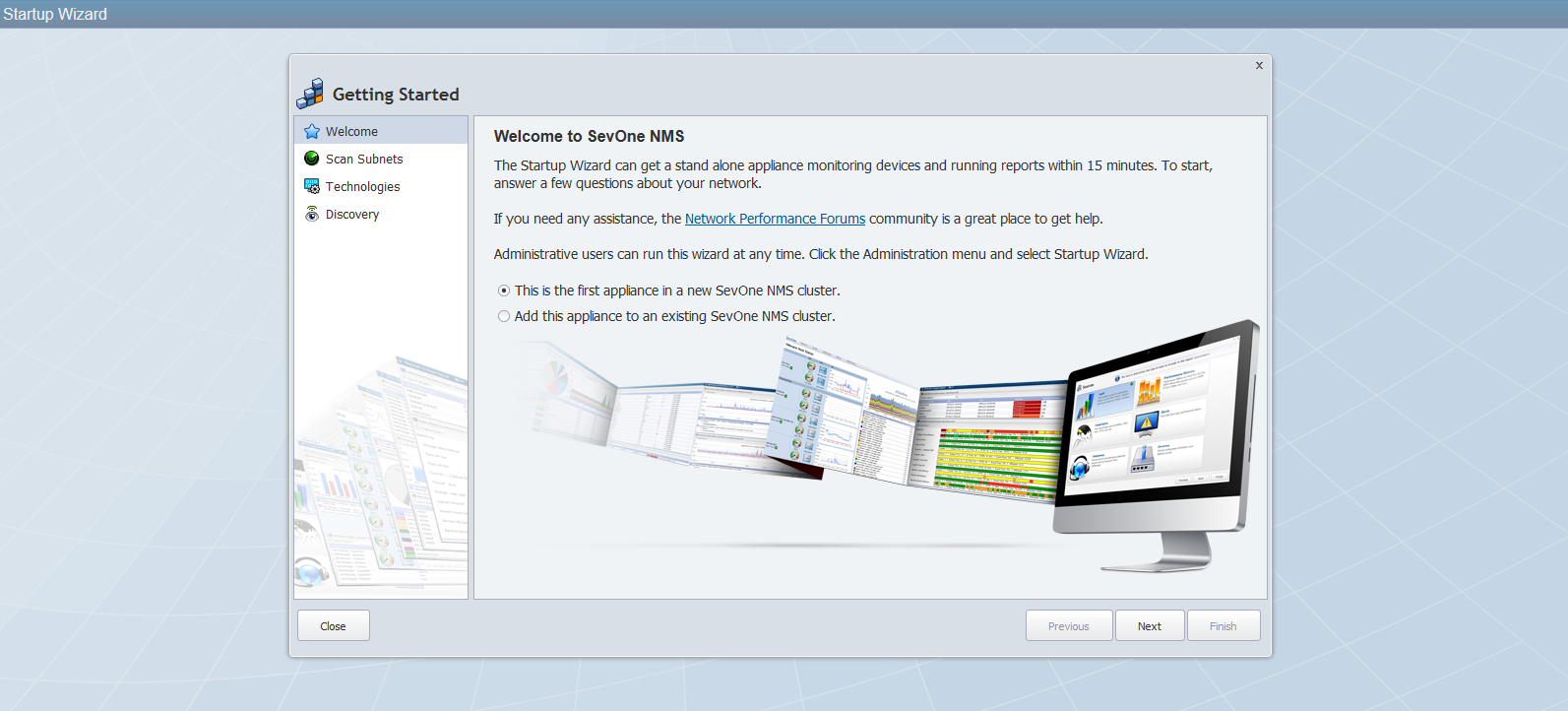
Task: Click the 'Startup Wizard' page title
Action: pos(55,14)
